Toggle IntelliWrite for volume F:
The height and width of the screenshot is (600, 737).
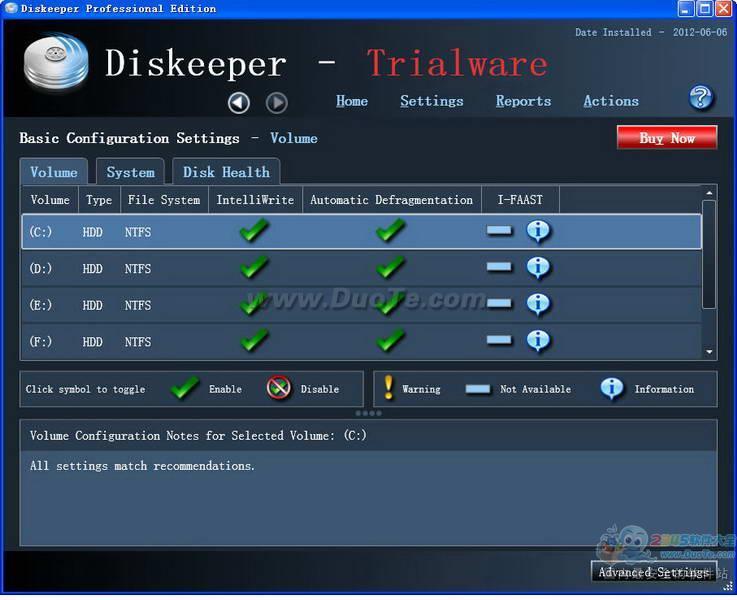point(254,340)
